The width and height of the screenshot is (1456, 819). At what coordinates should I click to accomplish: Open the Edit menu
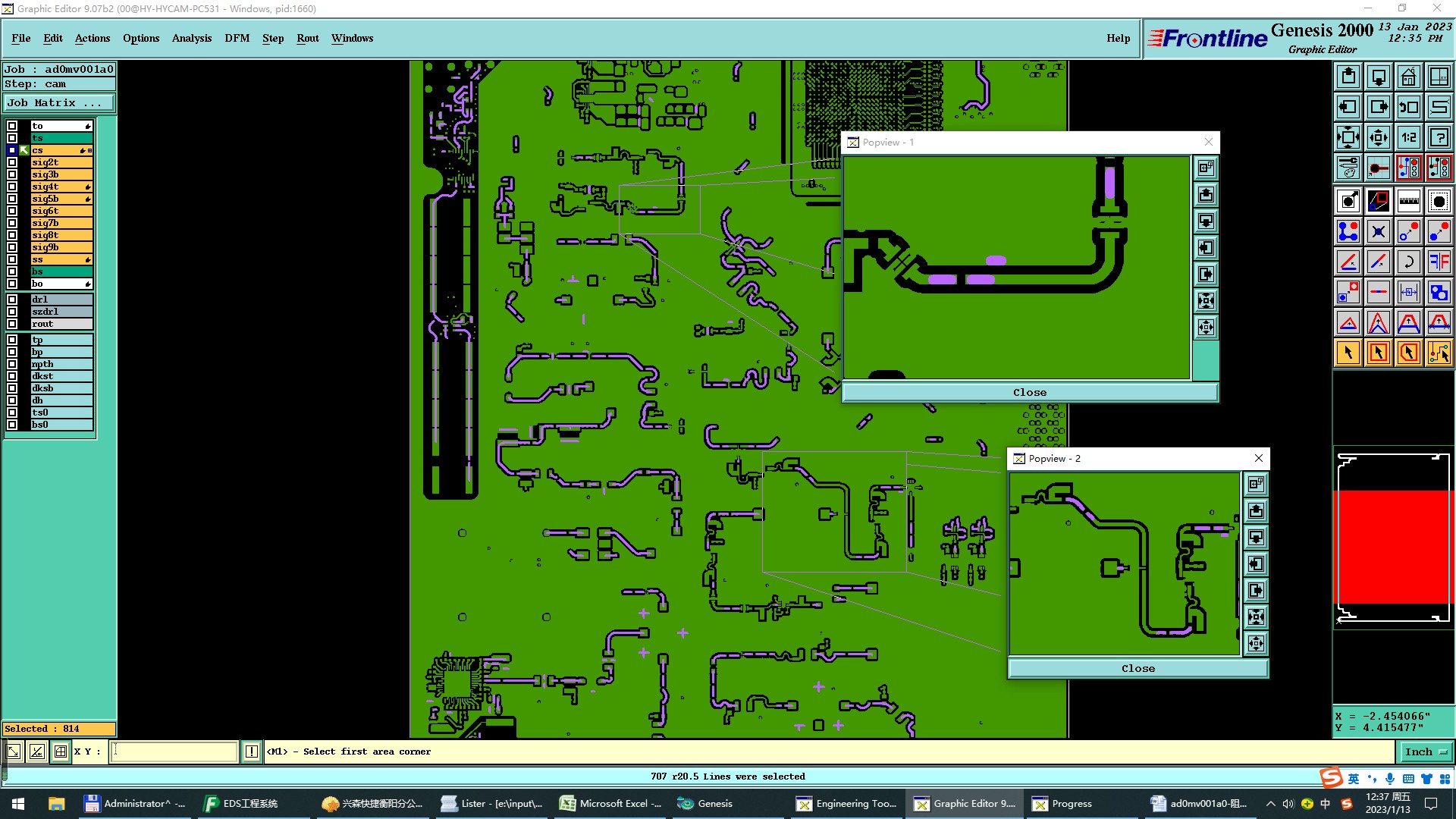point(53,38)
